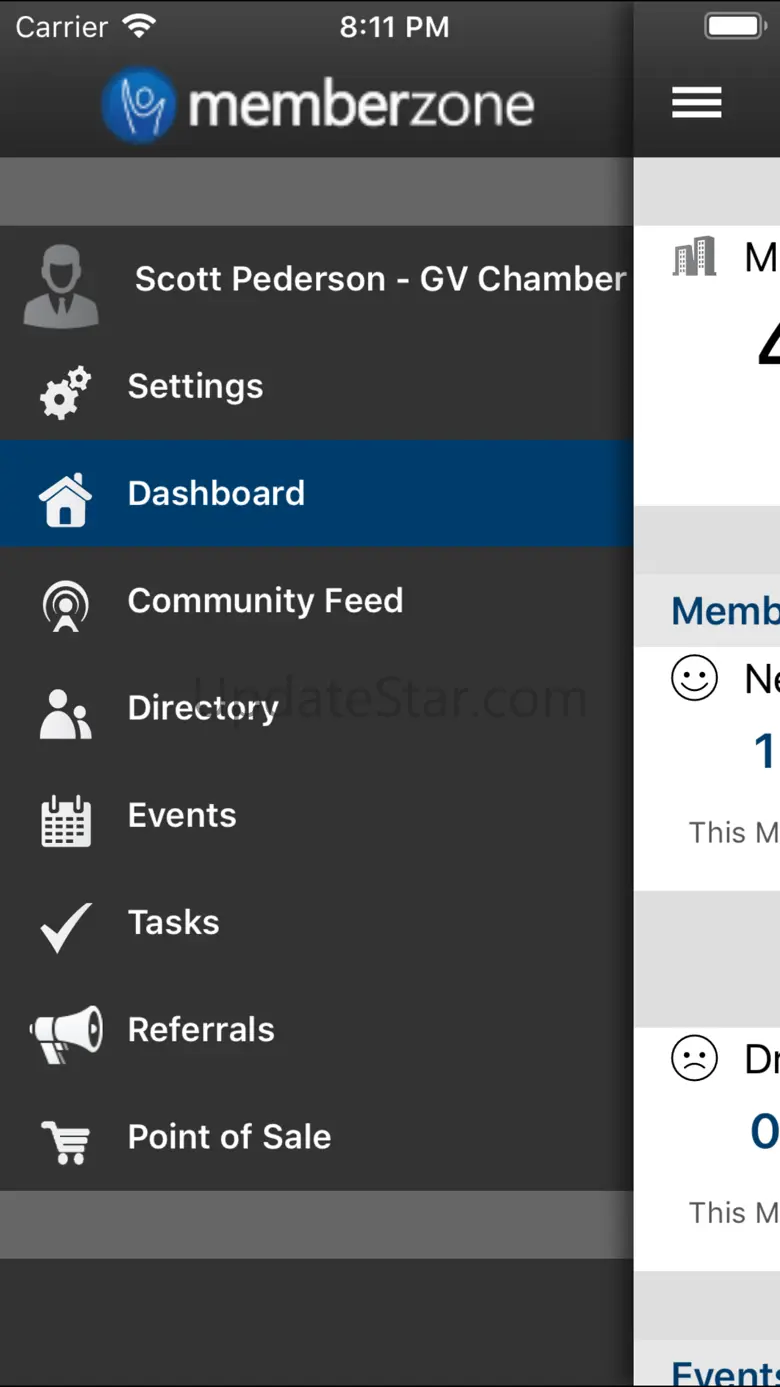The image size is (780, 1387).
Task: Open Events menu item
Action: click(317, 815)
